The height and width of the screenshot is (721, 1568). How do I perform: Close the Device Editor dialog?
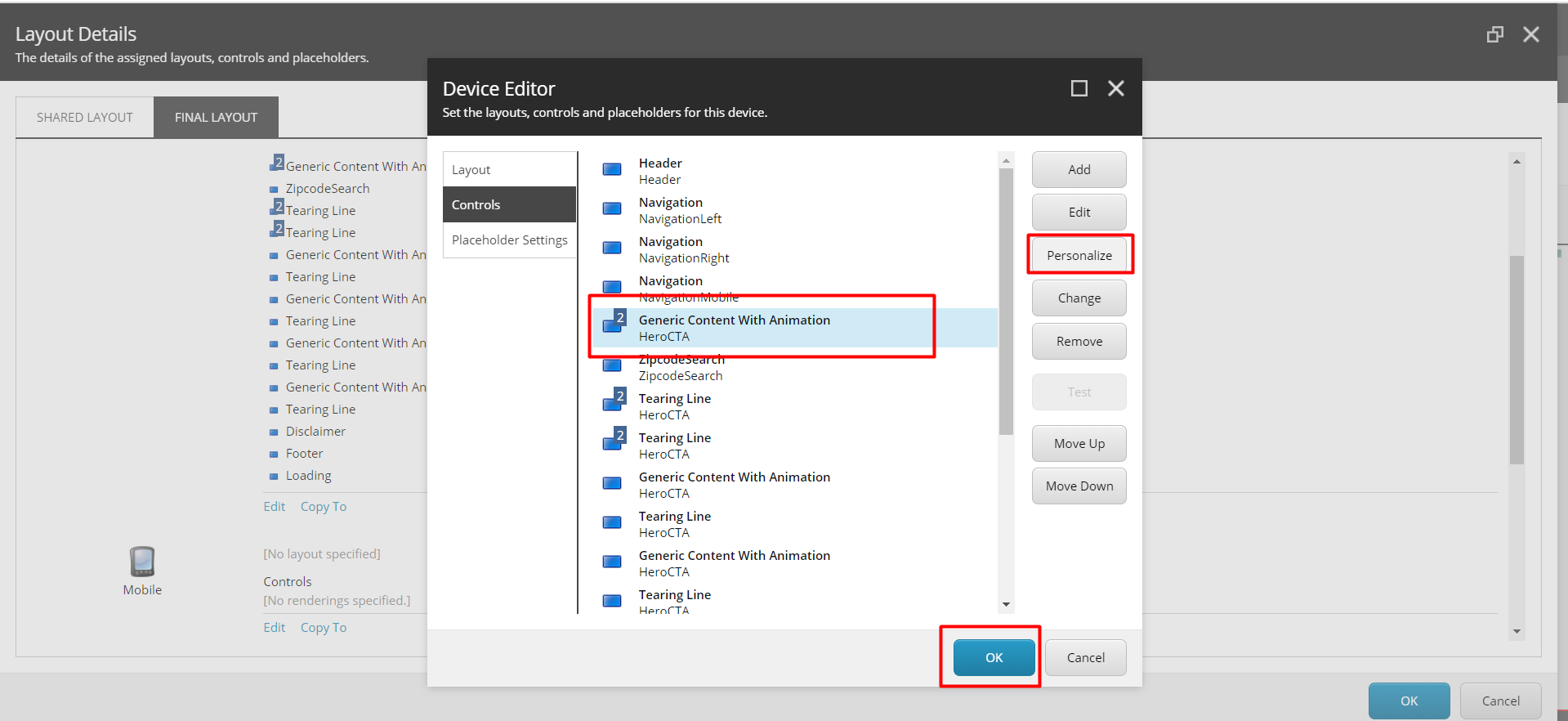[1116, 88]
